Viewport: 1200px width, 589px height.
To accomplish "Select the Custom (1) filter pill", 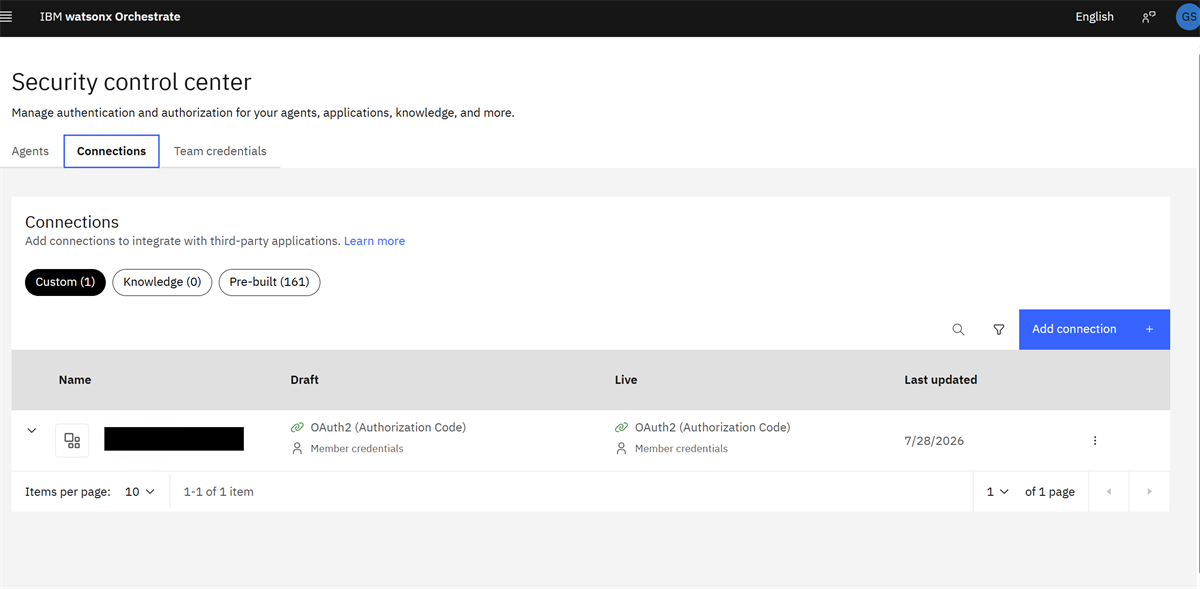I will click(x=65, y=282).
